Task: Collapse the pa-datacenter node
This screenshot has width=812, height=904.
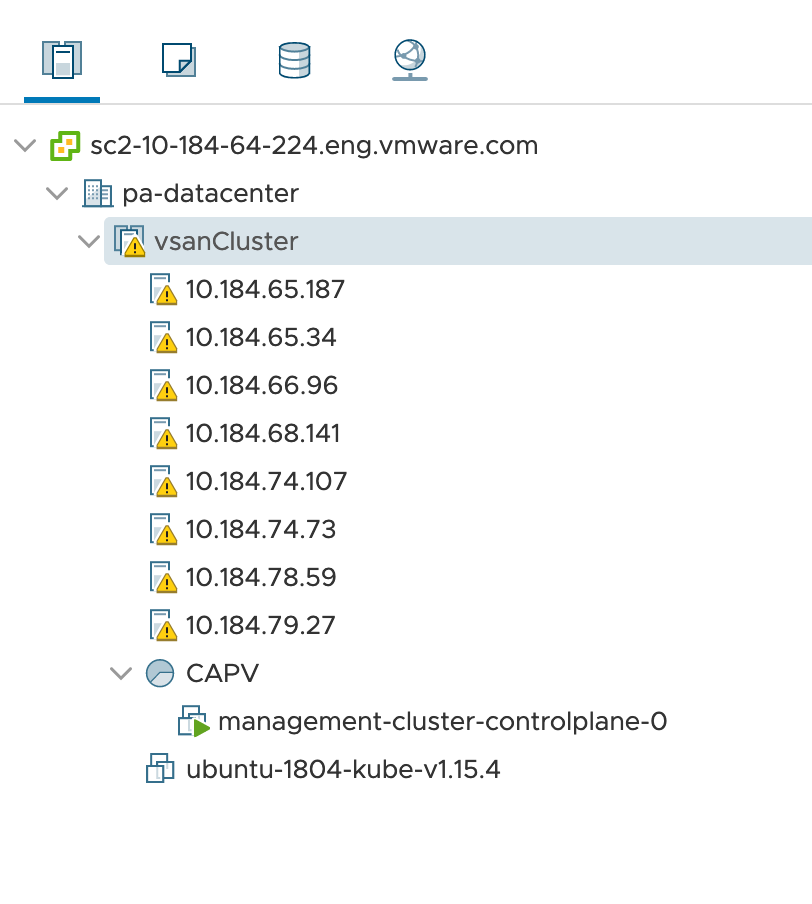Action: [56, 193]
